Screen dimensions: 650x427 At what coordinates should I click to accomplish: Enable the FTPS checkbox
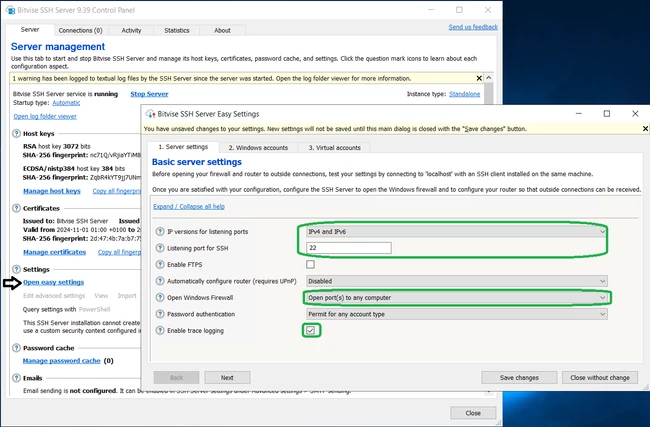pos(310,264)
